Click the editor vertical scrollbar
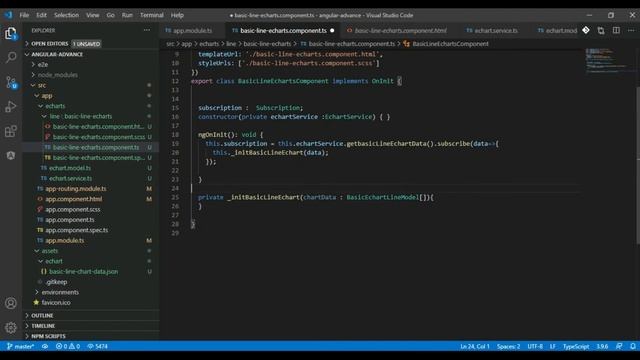 (638, 166)
